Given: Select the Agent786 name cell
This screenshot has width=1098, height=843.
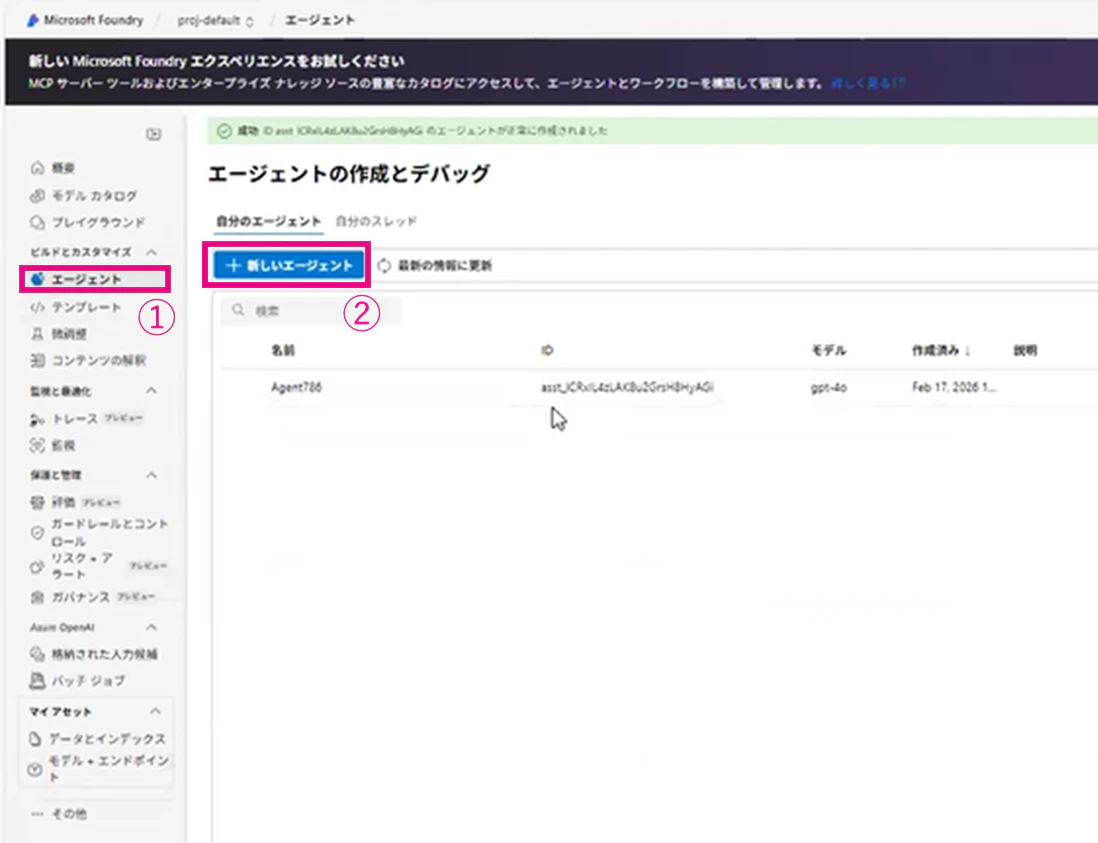Looking at the screenshot, I should (x=296, y=387).
